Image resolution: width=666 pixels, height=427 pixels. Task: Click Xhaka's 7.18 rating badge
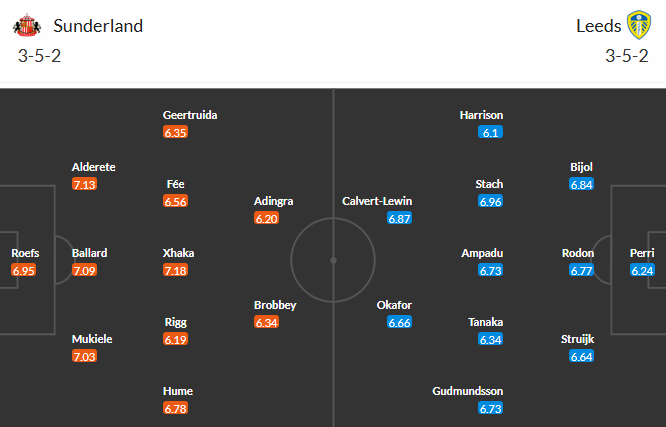pyautogui.click(x=176, y=271)
